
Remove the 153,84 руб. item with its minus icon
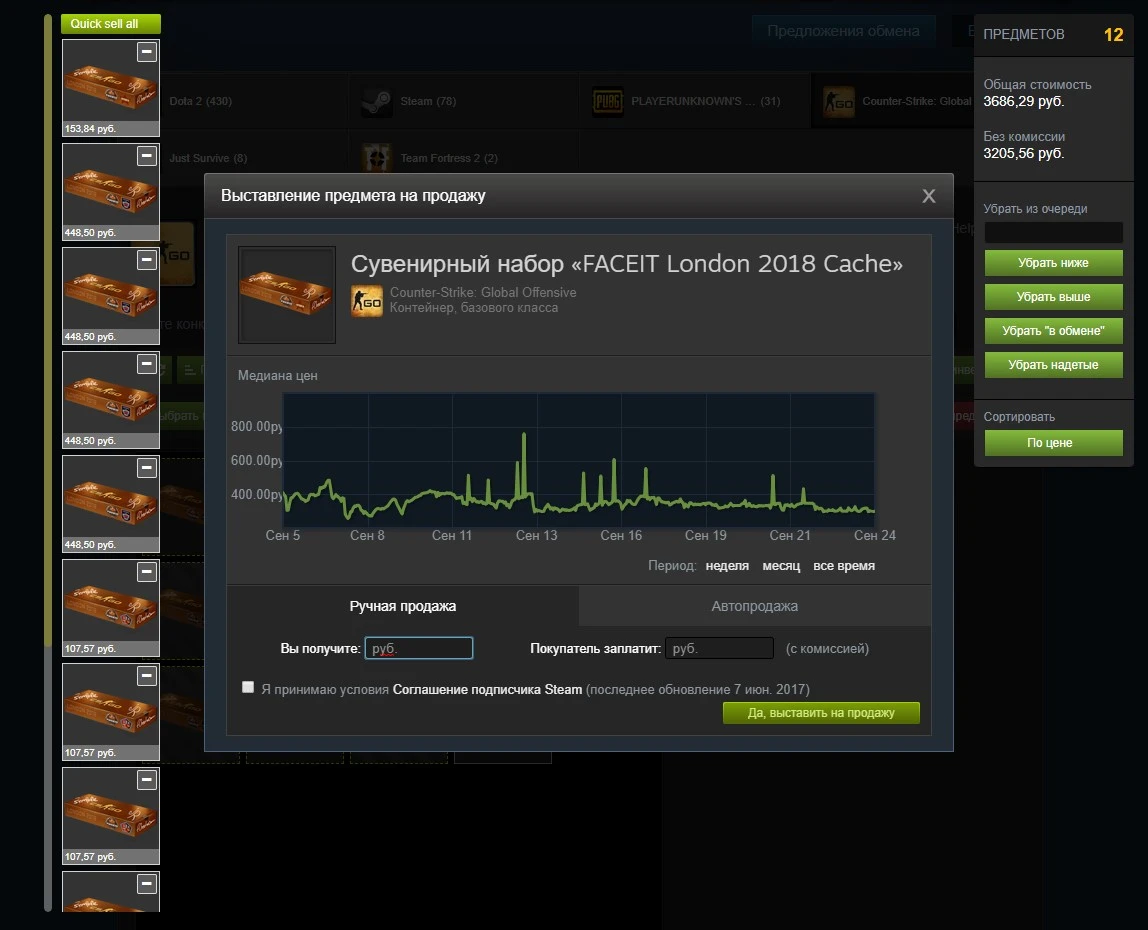pyautogui.click(x=147, y=52)
